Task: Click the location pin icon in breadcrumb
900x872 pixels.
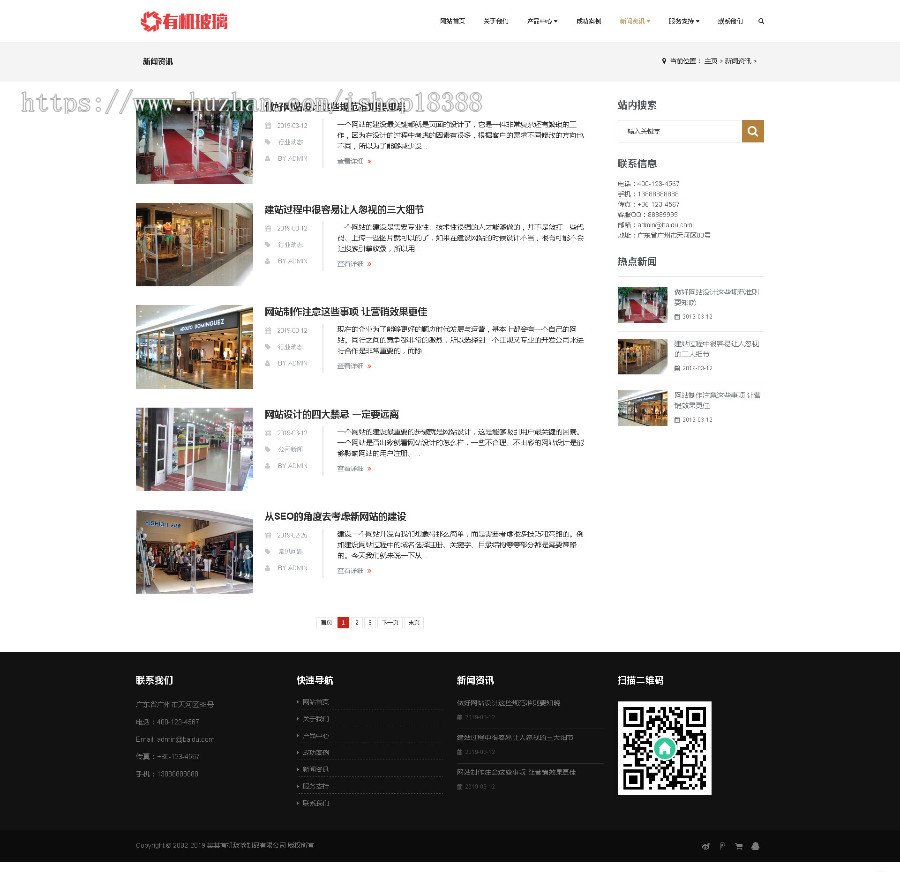Action: (664, 61)
